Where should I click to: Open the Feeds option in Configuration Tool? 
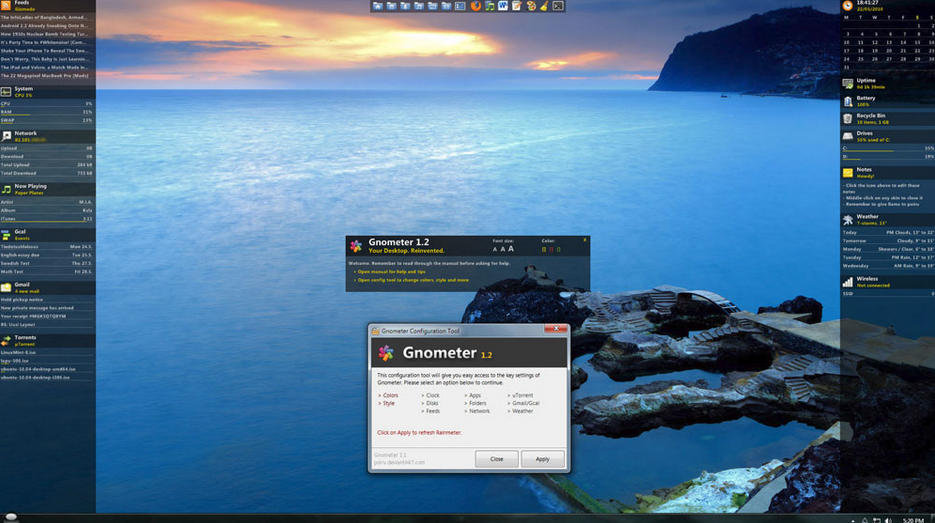pos(431,411)
